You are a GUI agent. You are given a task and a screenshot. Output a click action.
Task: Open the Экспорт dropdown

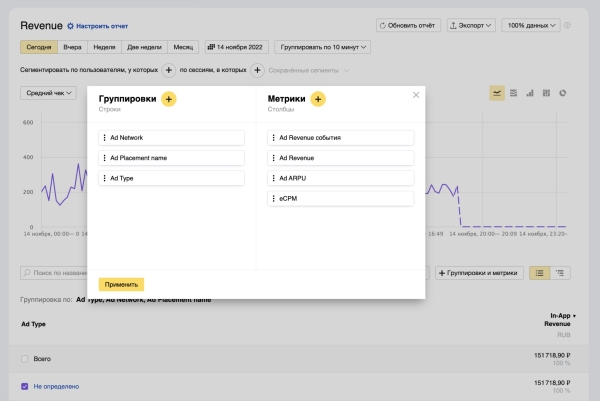[471, 25]
